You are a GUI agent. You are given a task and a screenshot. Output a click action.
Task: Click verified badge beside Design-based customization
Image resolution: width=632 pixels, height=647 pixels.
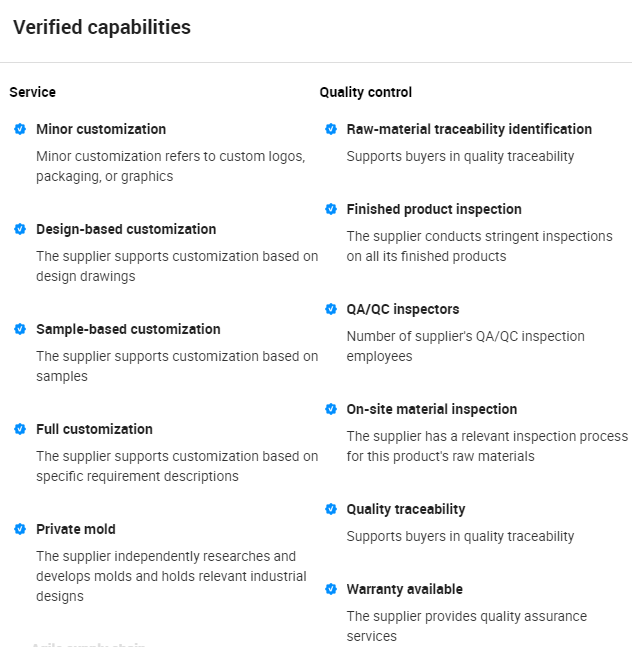[x=20, y=229]
